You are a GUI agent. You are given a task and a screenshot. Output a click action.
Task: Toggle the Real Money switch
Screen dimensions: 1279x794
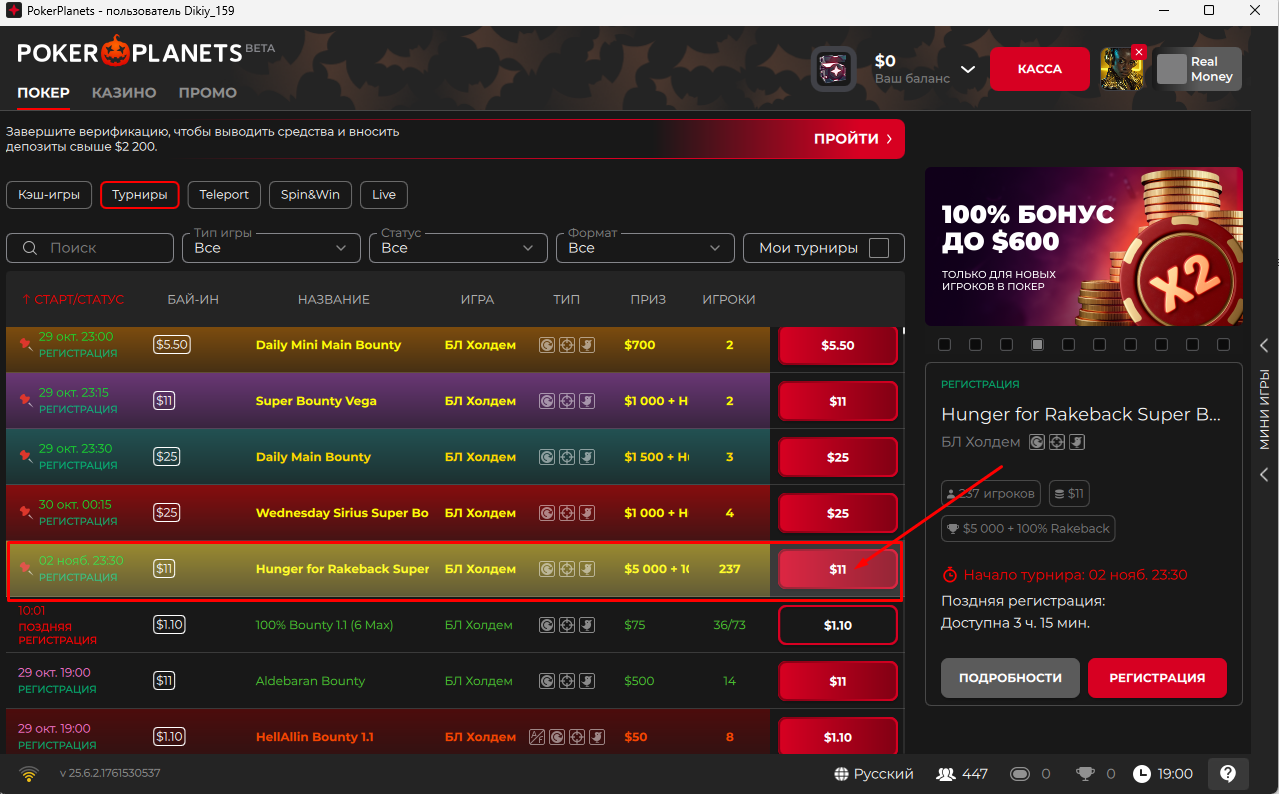pyautogui.click(x=1171, y=68)
